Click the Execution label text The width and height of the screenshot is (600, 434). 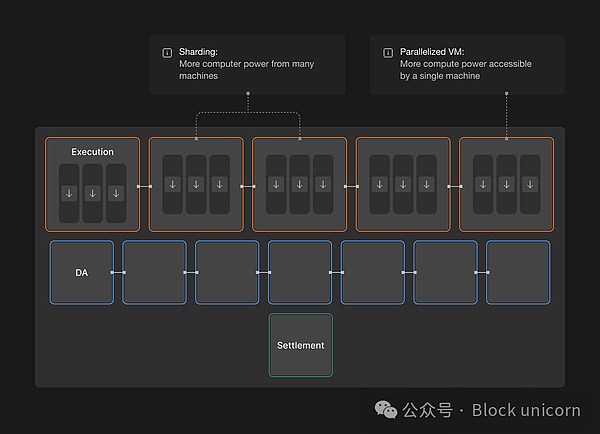[92, 152]
